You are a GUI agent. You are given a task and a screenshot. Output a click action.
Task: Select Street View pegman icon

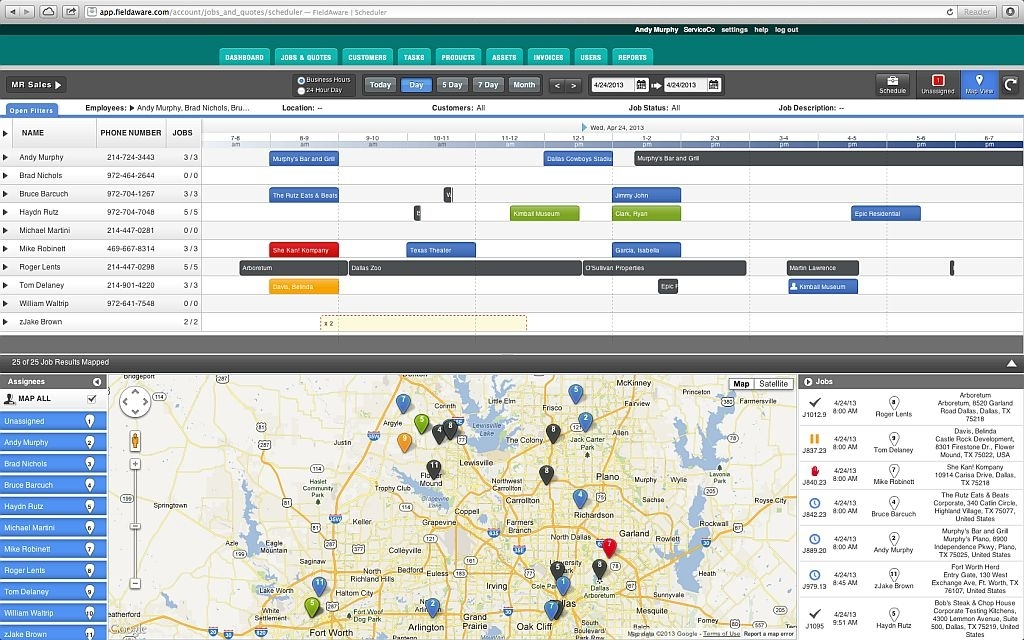(x=135, y=441)
